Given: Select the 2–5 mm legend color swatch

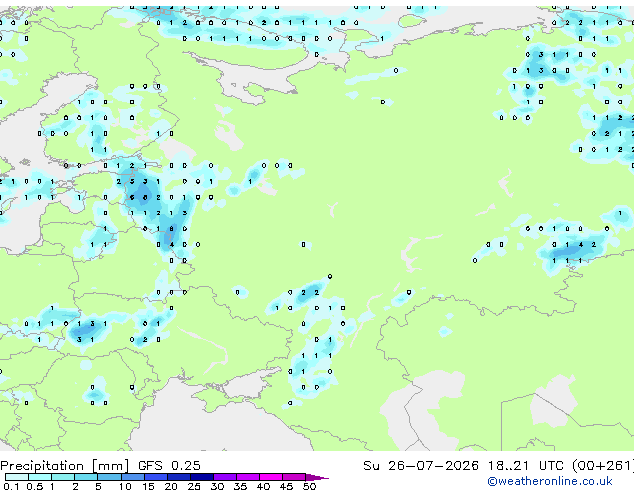Looking at the screenshot, I should (86, 477).
